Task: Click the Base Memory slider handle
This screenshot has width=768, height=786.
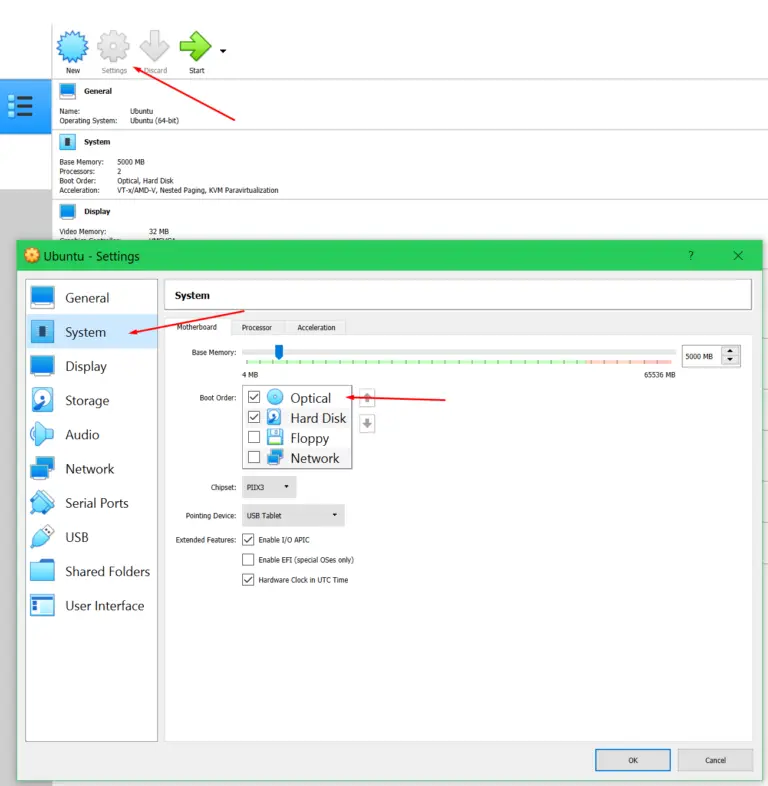Action: click(x=279, y=352)
